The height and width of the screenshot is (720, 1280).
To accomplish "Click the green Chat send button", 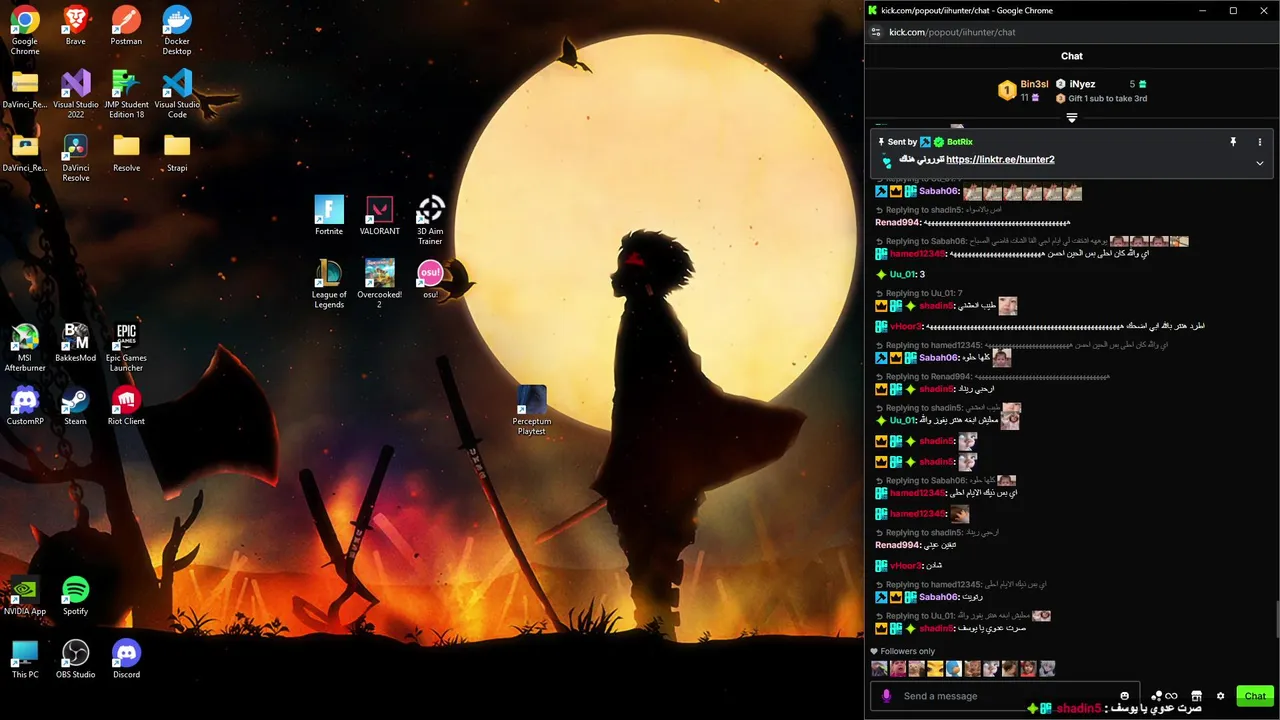I will tap(1255, 696).
